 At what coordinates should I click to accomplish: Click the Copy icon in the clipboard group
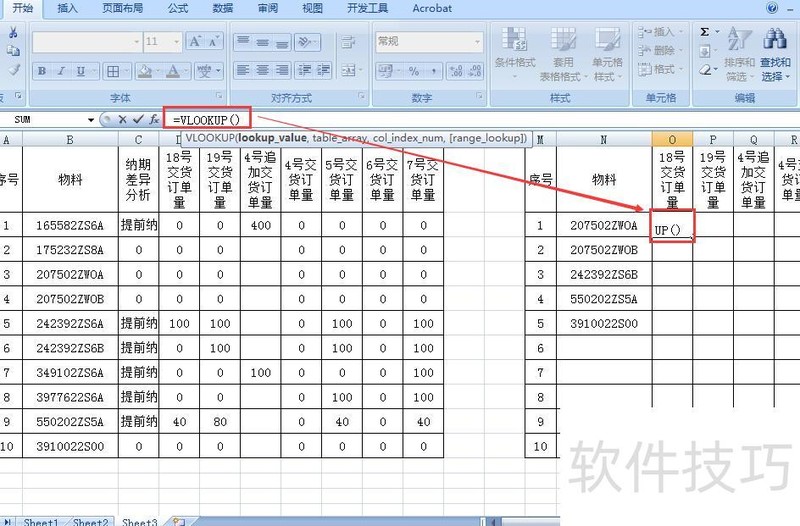(13, 51)
